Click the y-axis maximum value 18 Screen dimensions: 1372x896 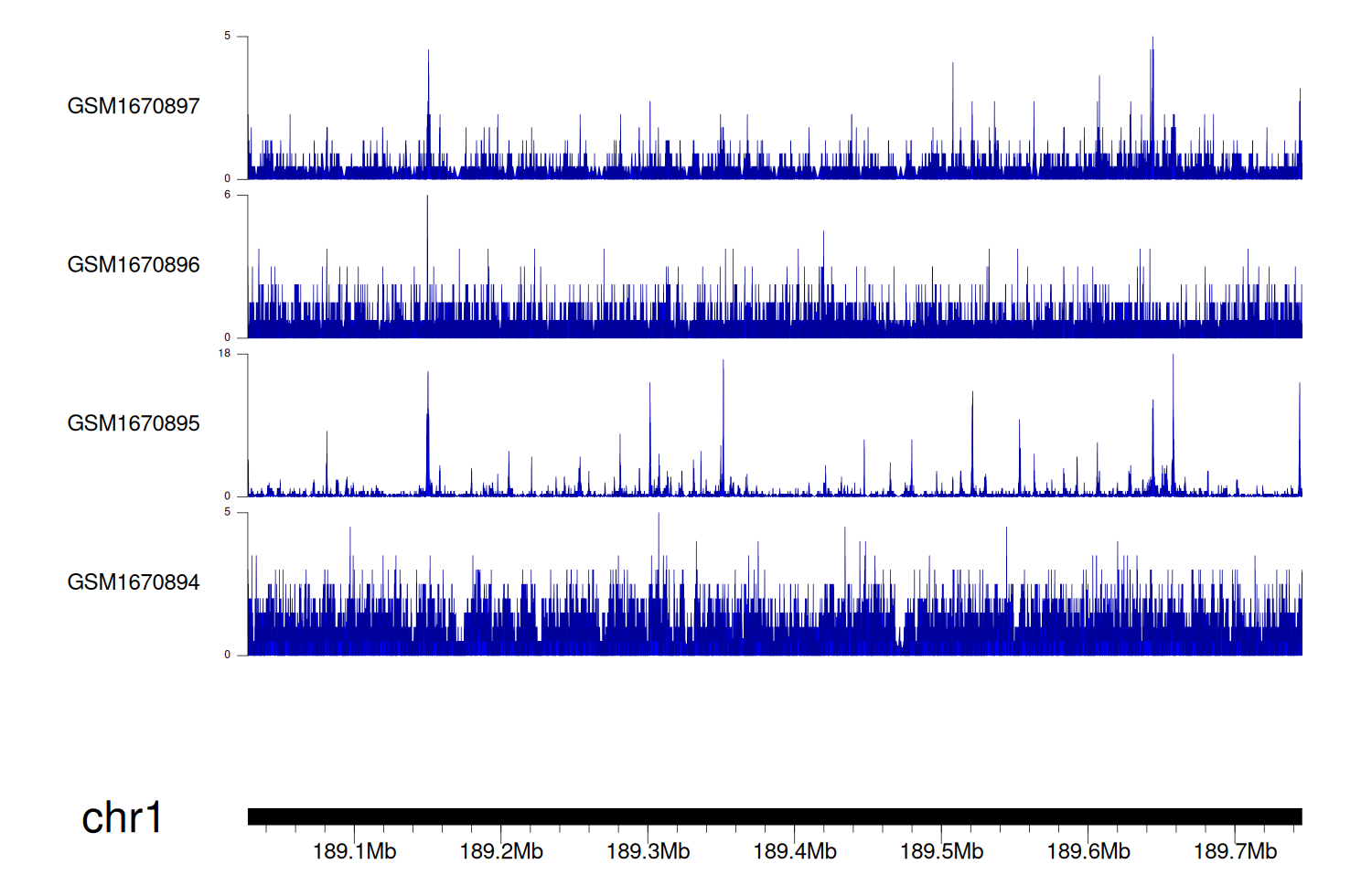click(224, 353)
